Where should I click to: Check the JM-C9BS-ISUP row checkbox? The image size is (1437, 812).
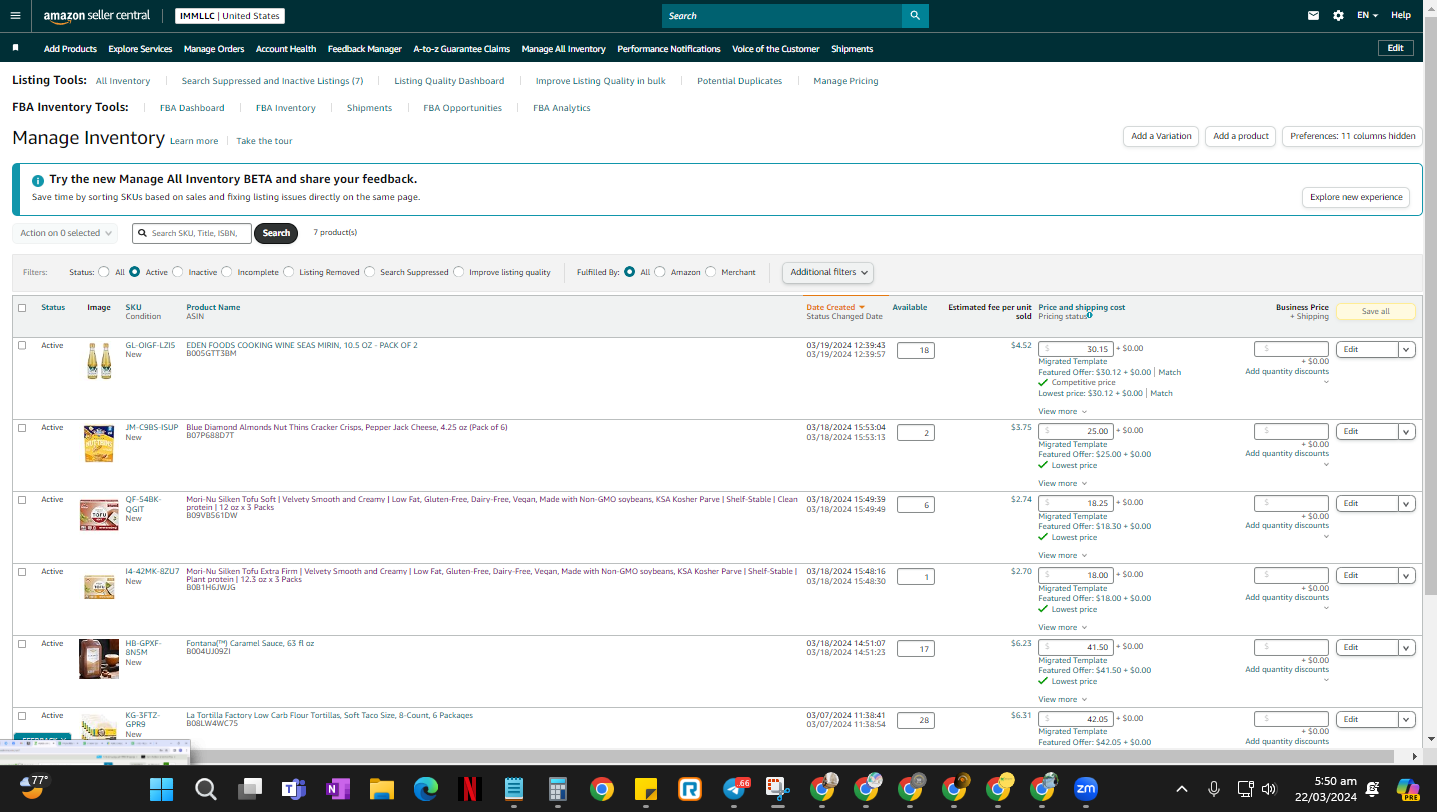click(x=22, y=427)
